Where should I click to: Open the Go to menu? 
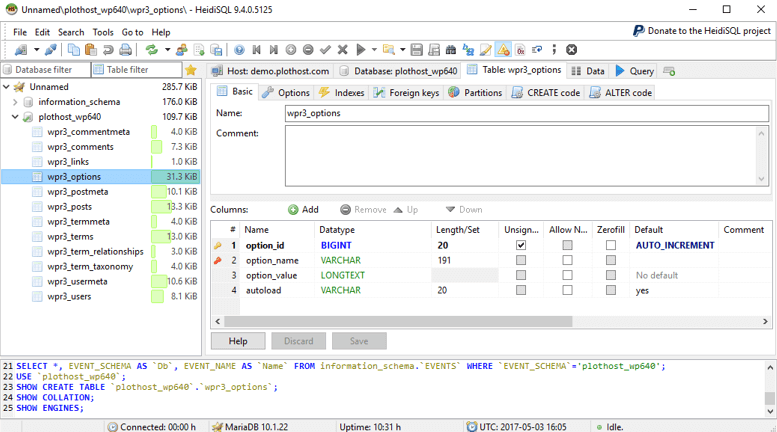click(x=132, y=32)
